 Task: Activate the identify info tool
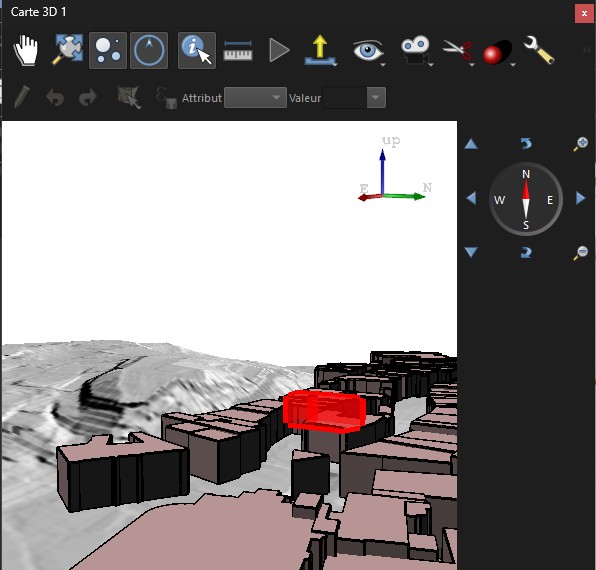point(197,51)
